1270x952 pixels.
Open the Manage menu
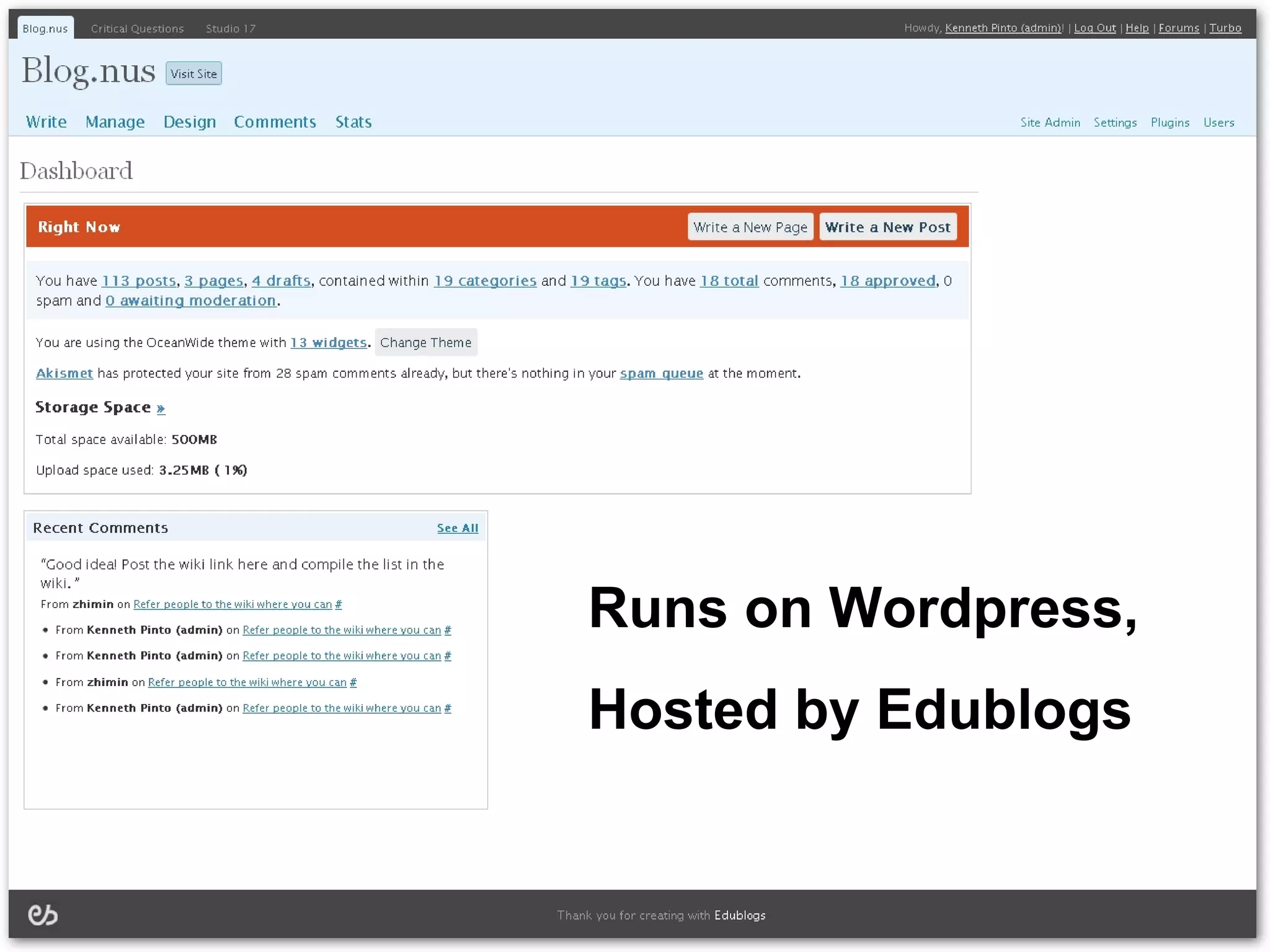tap(115, 122)
